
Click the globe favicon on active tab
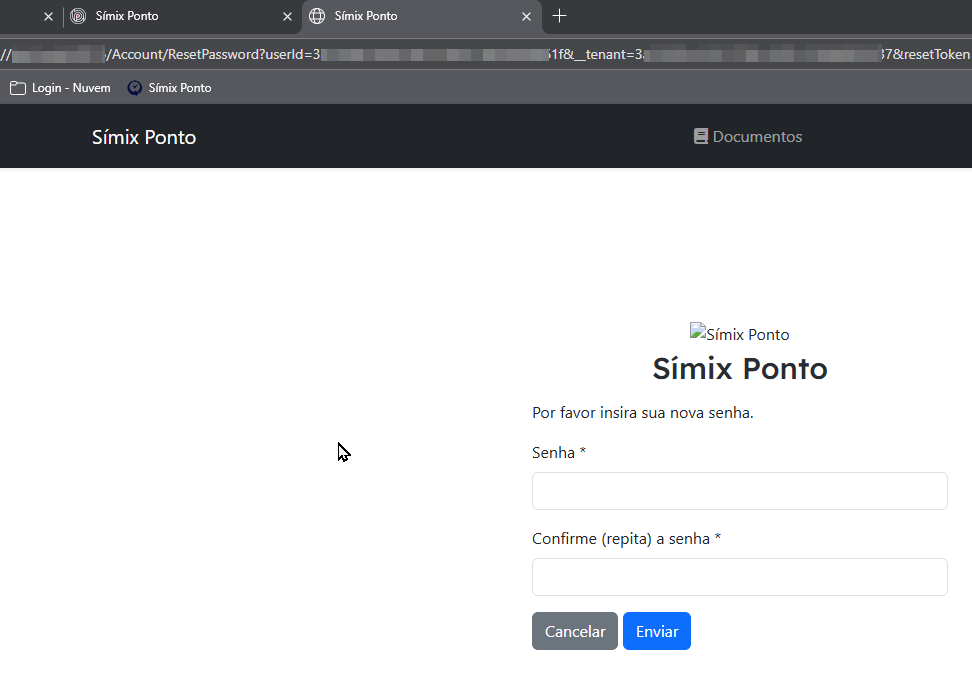tap(317, 16)
